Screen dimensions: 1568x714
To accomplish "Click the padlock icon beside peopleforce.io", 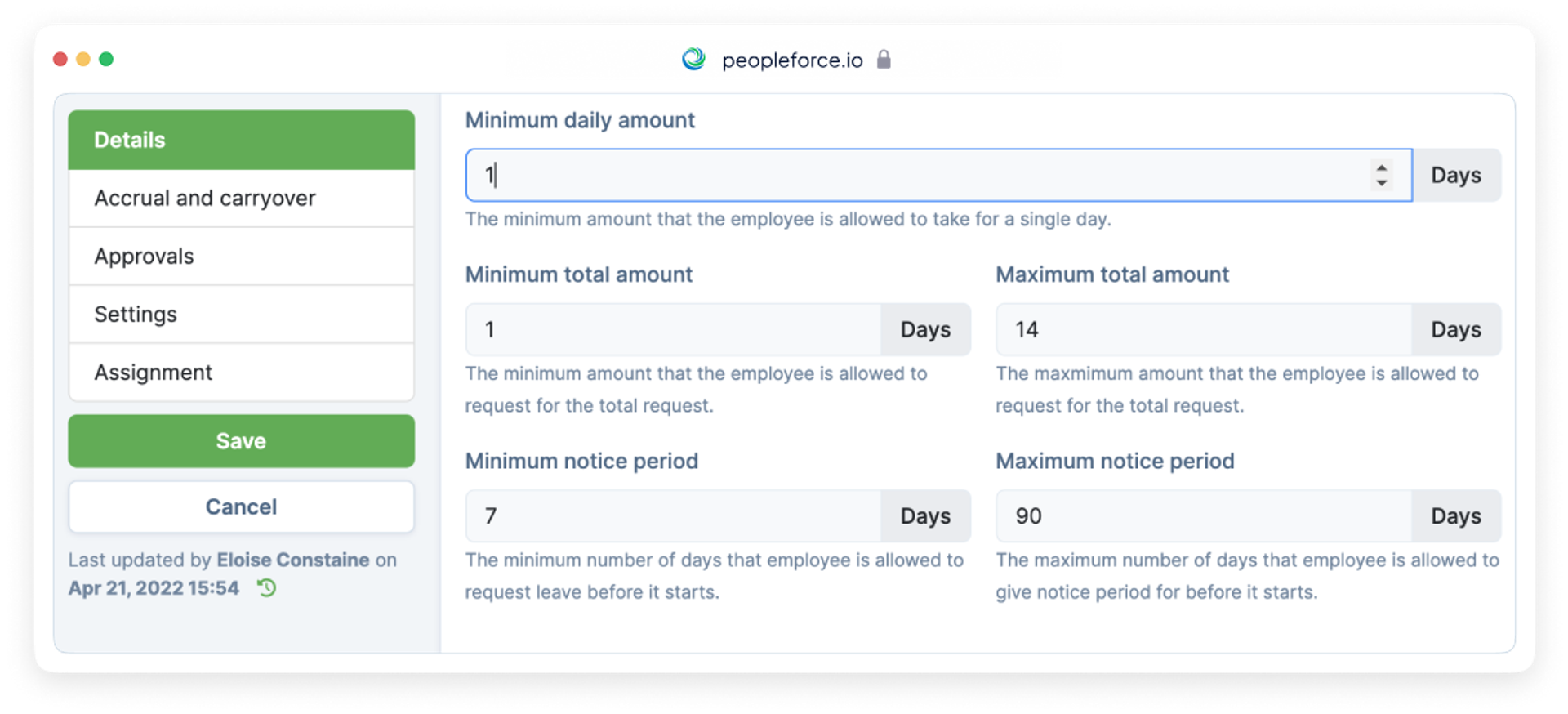I will [x=884, y=59].
